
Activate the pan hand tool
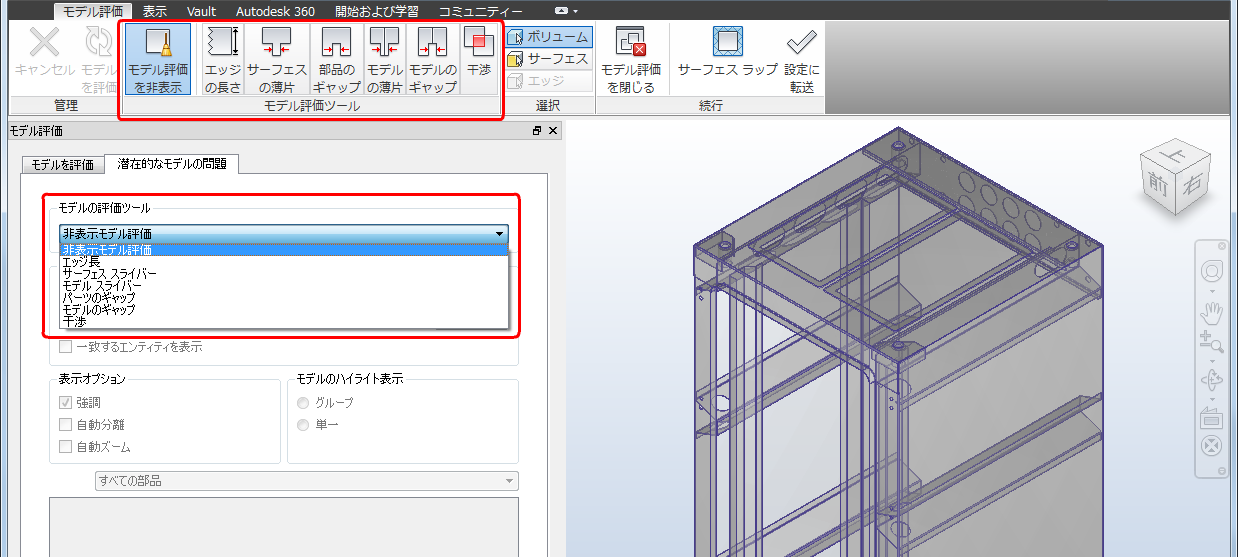tap(1212, 311)
